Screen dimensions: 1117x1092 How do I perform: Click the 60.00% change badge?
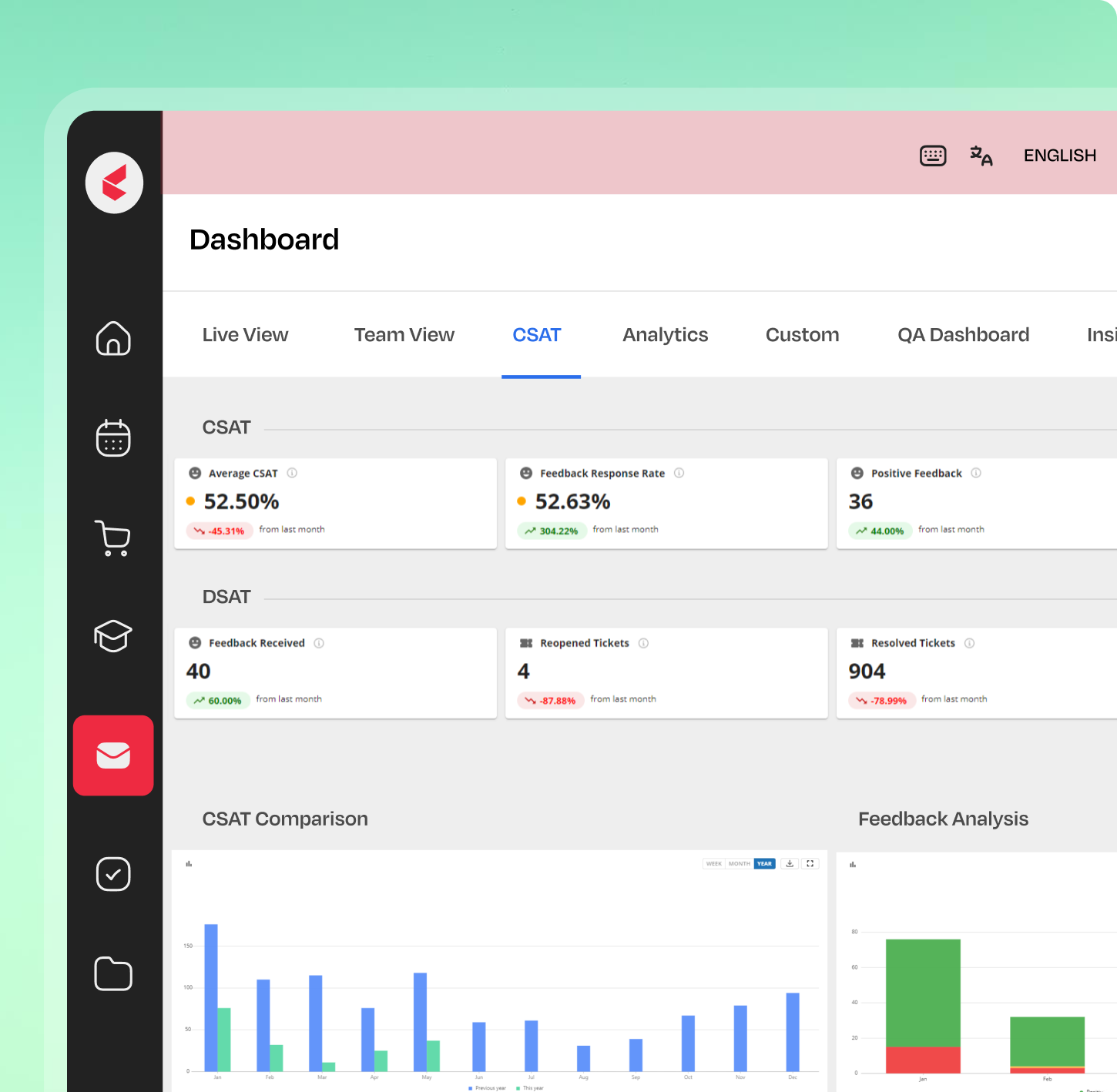(x=218, y=700)
